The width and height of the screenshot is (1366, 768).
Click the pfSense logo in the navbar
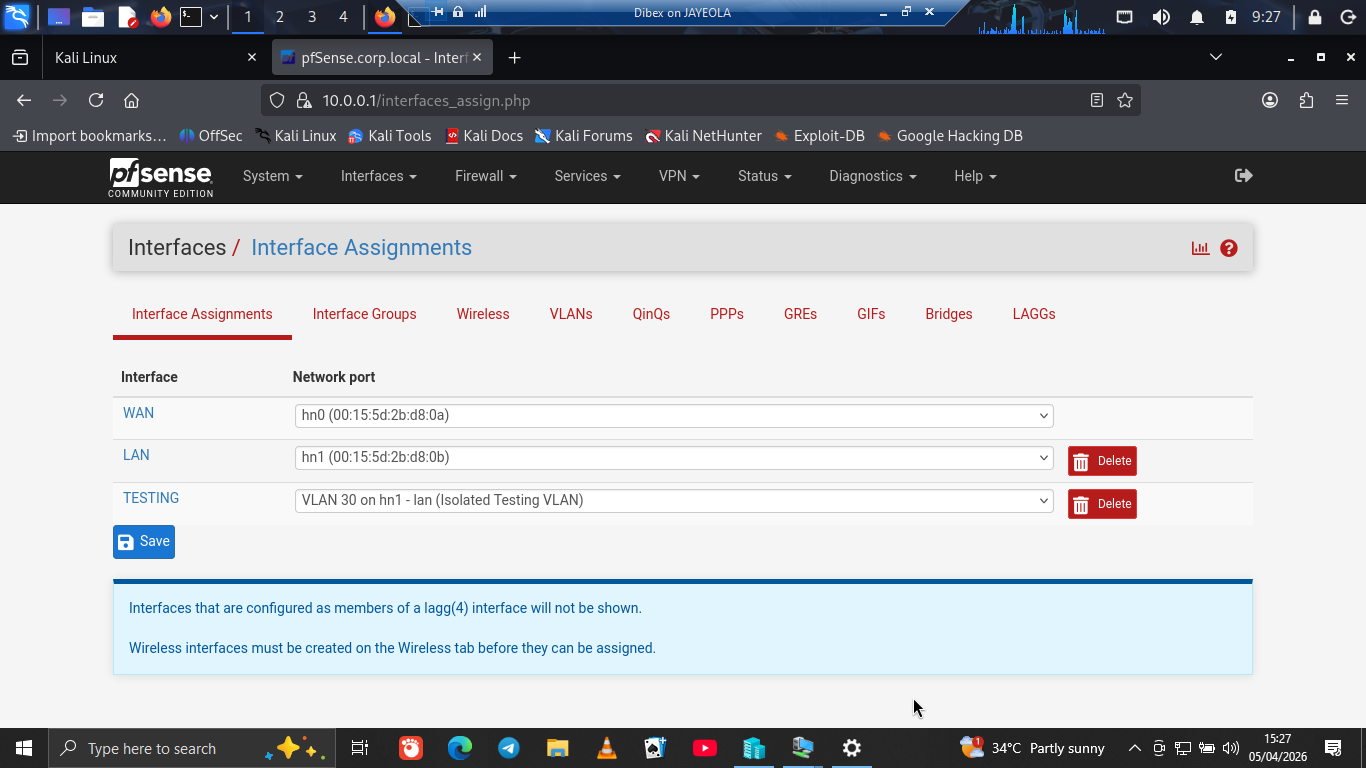click(x=160, y=177)
